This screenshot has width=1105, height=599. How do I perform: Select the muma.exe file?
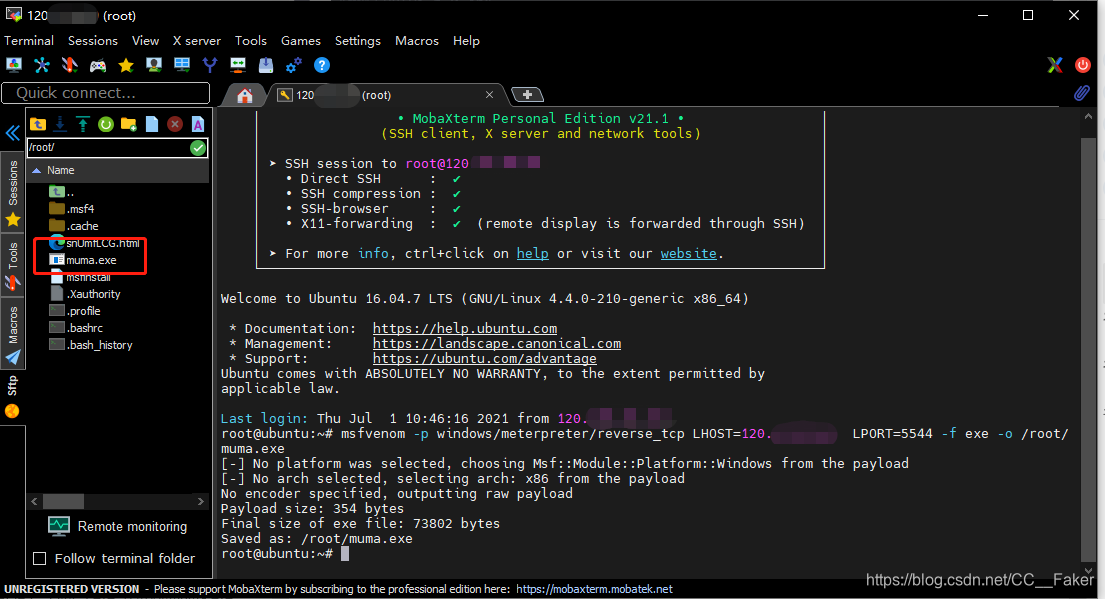(83, 260)
